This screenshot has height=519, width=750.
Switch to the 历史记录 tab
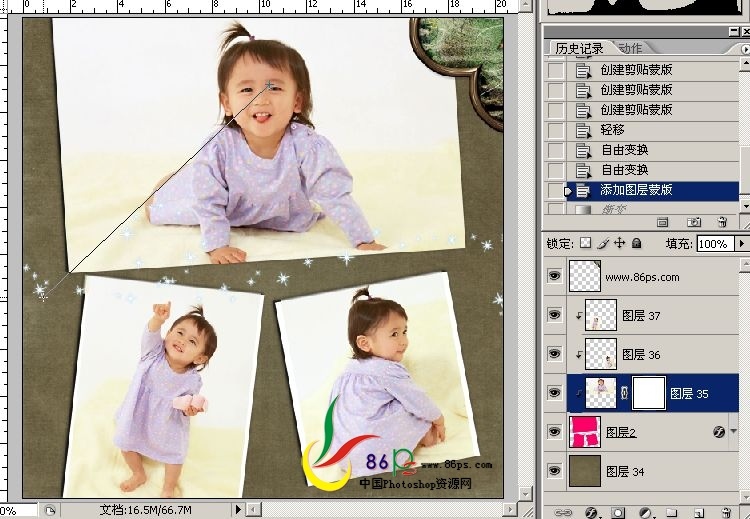point(579,48)
